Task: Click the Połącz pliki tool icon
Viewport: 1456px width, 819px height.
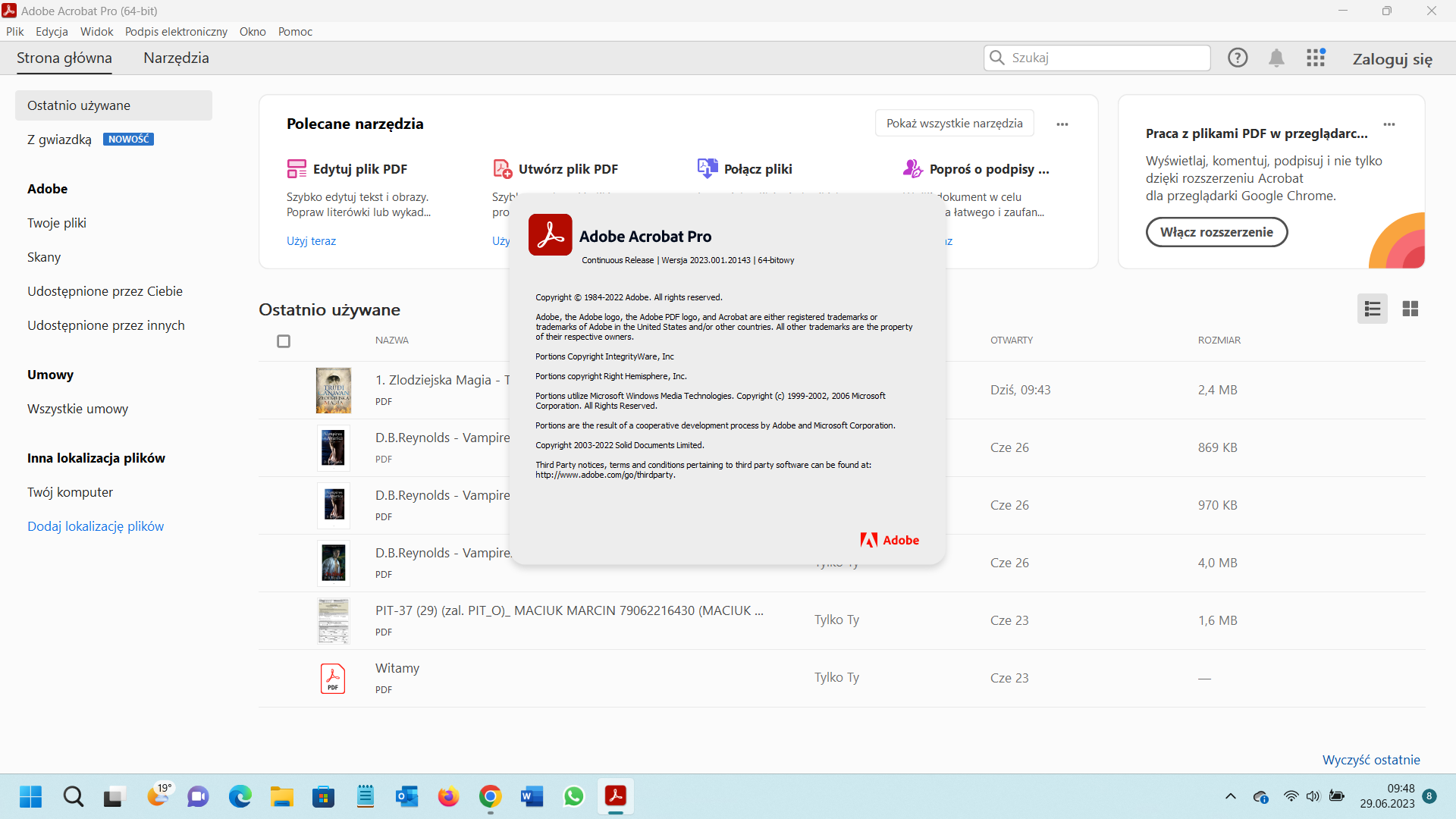Action: pos(708,168)
